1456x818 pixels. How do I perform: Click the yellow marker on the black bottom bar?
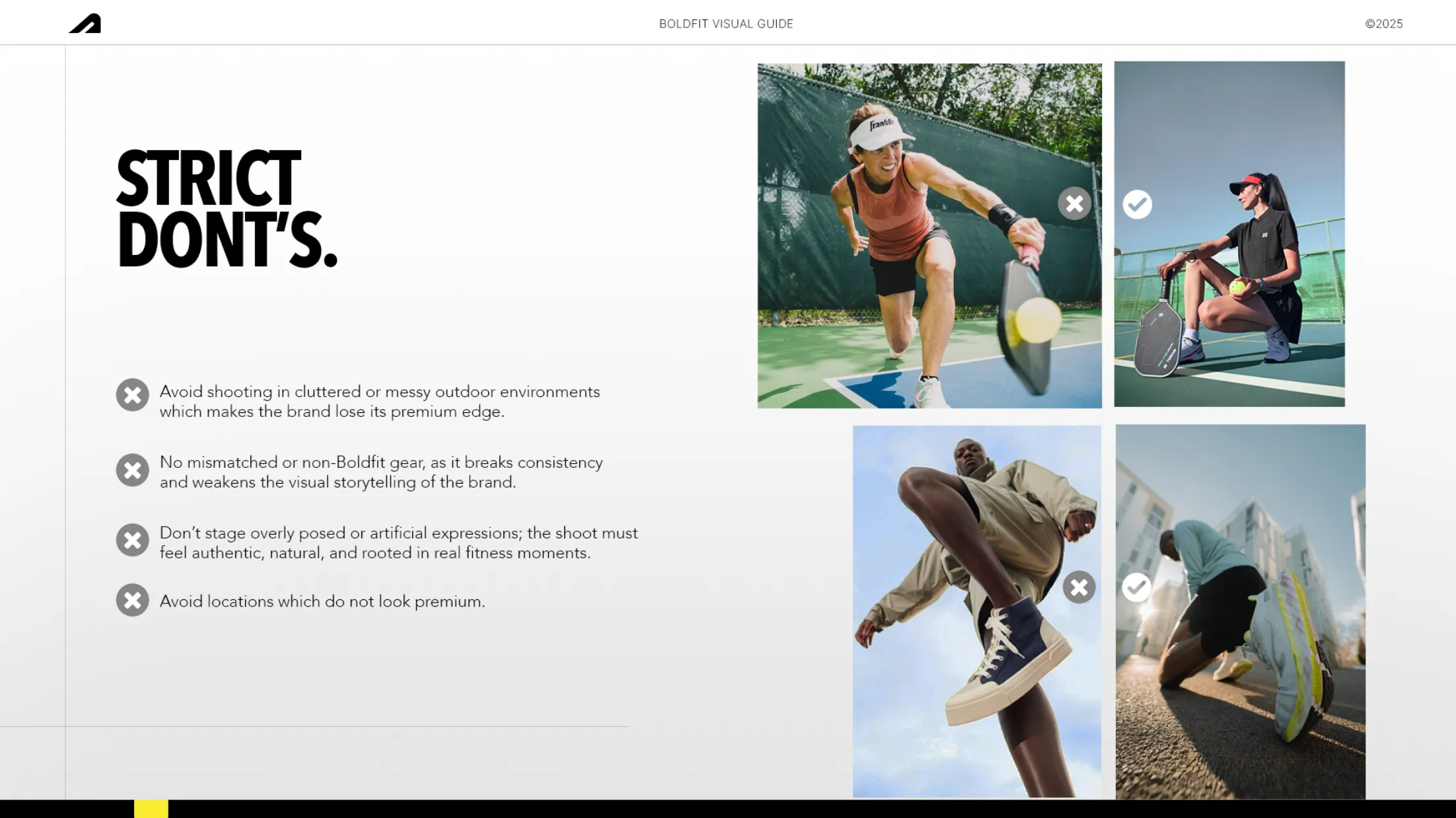(x=151, y=809)
